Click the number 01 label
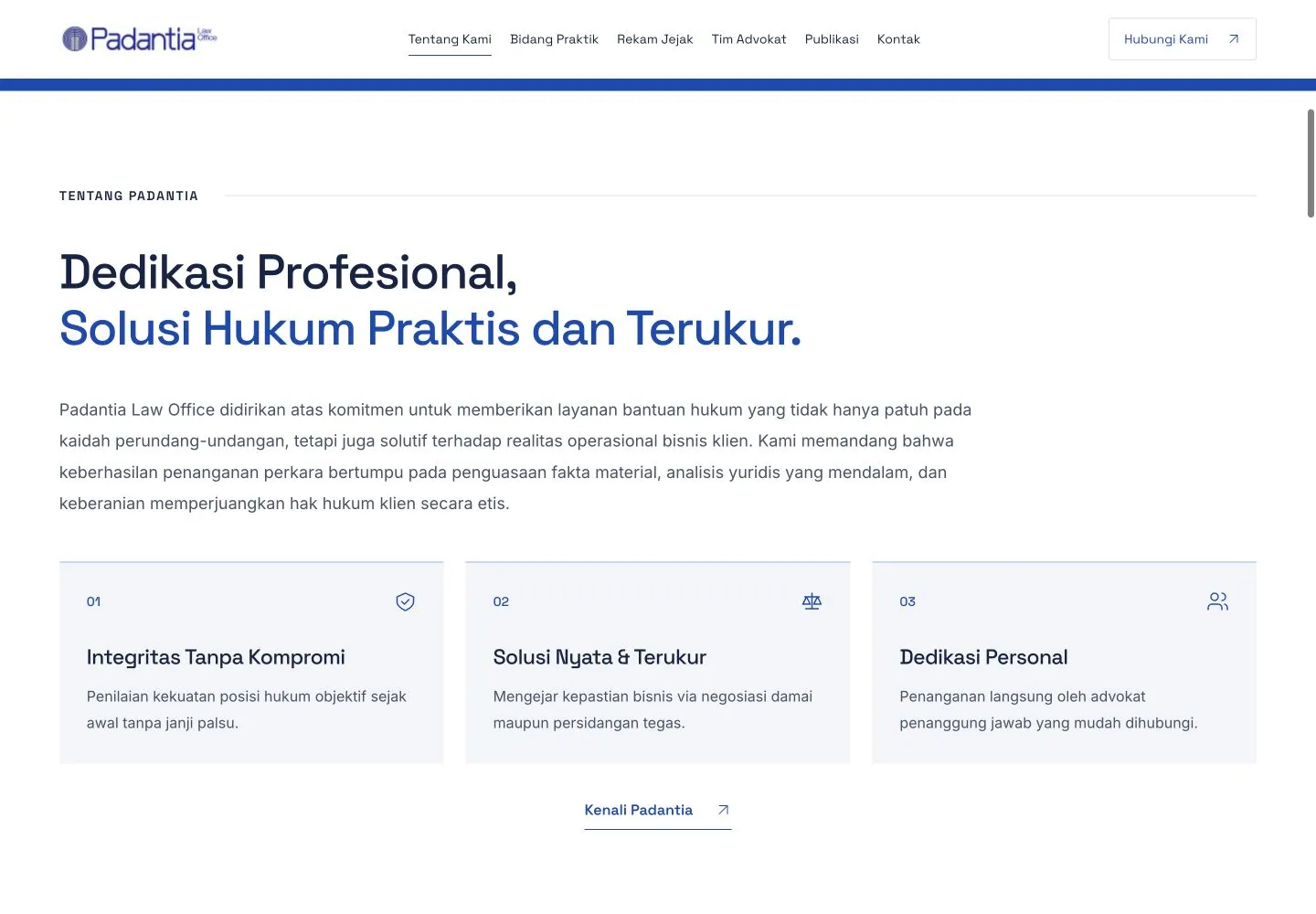The width and height of the screenshot is (1316, 914). pos(93,601)
